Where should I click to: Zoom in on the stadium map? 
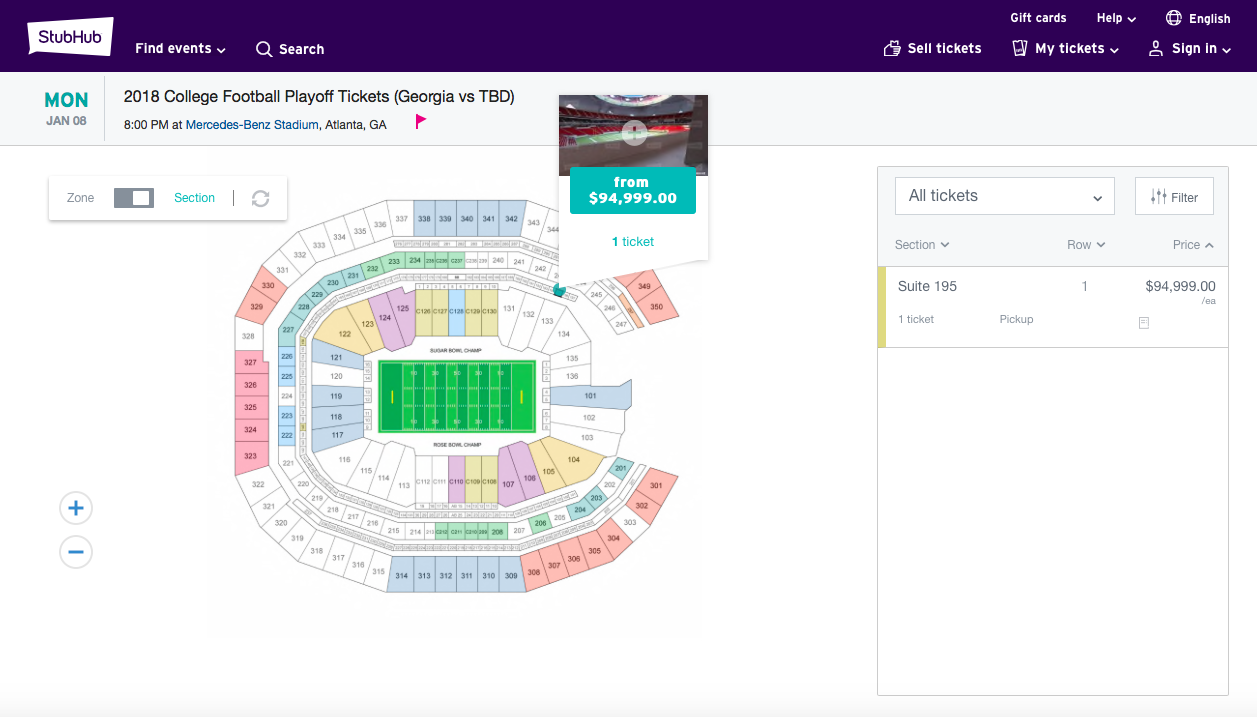point(76,509)
